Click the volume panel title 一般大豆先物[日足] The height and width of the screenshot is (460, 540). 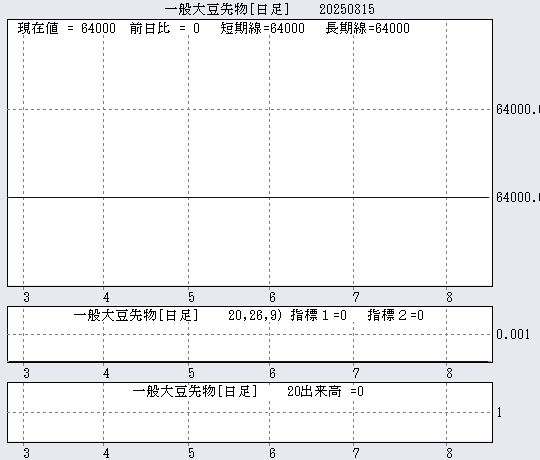195,391
